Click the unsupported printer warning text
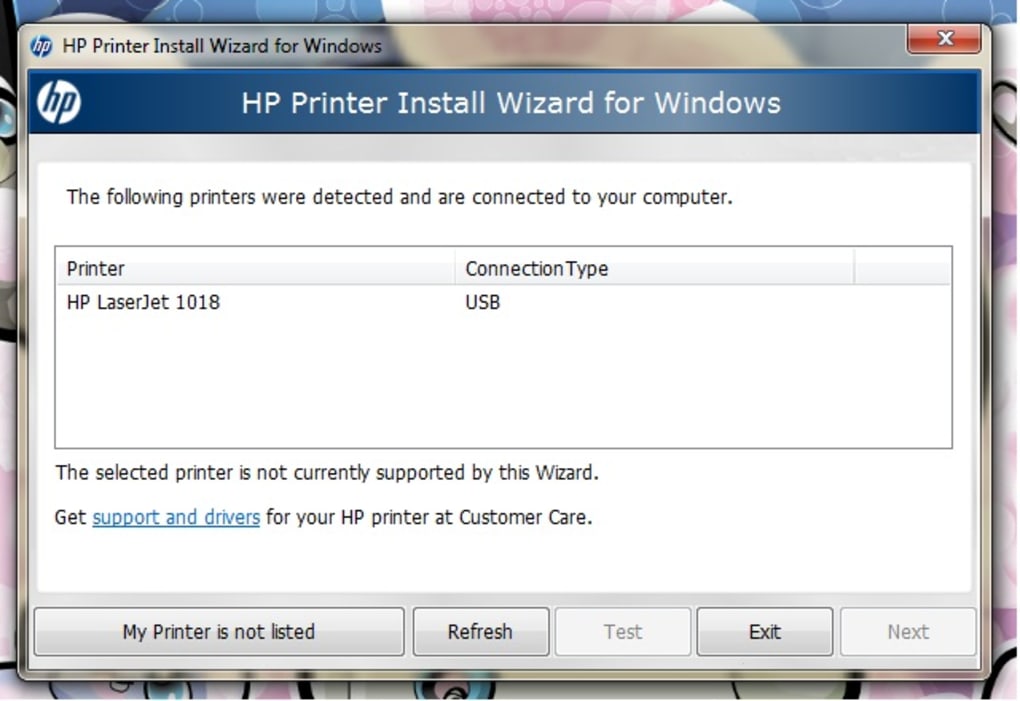The height and width of the screenshot is (701, 1020). 327,472
